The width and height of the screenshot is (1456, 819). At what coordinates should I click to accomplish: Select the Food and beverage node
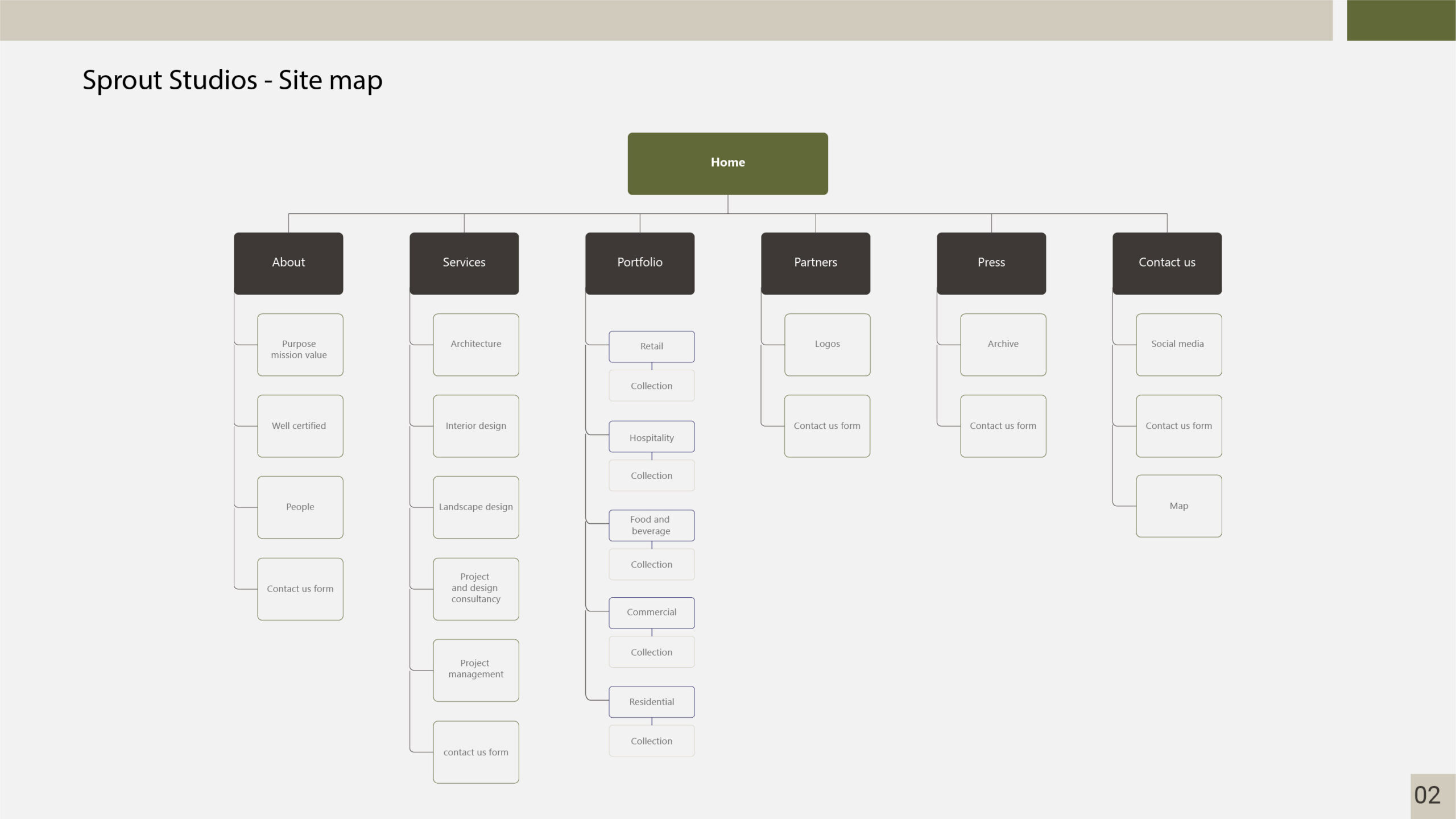(x=651, y=525)
